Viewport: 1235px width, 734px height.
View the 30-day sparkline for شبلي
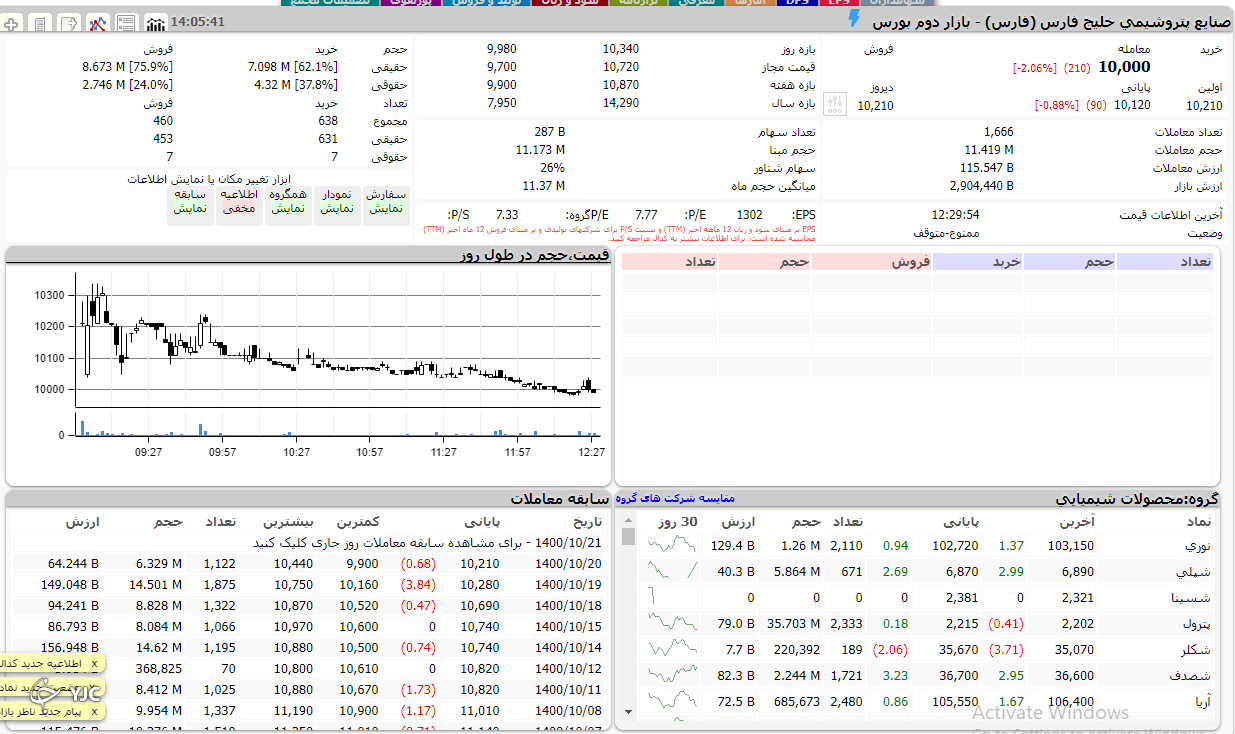(x=672, y=571)
